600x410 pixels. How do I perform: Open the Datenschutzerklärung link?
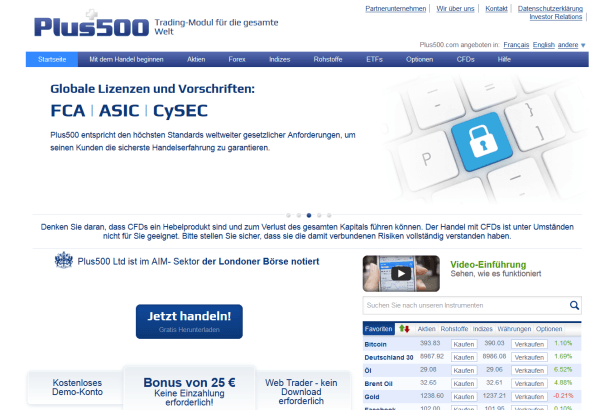click(x=550, y=8)
